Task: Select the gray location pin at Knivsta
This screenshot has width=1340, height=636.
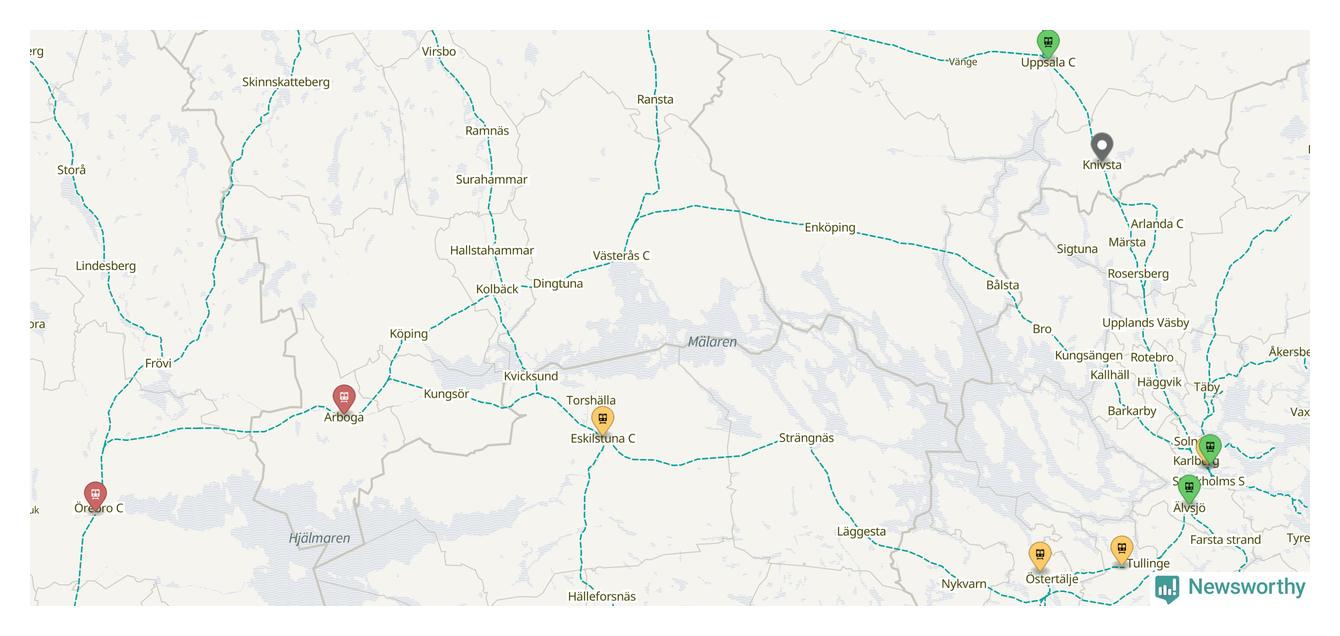Action: [1101, 148]
